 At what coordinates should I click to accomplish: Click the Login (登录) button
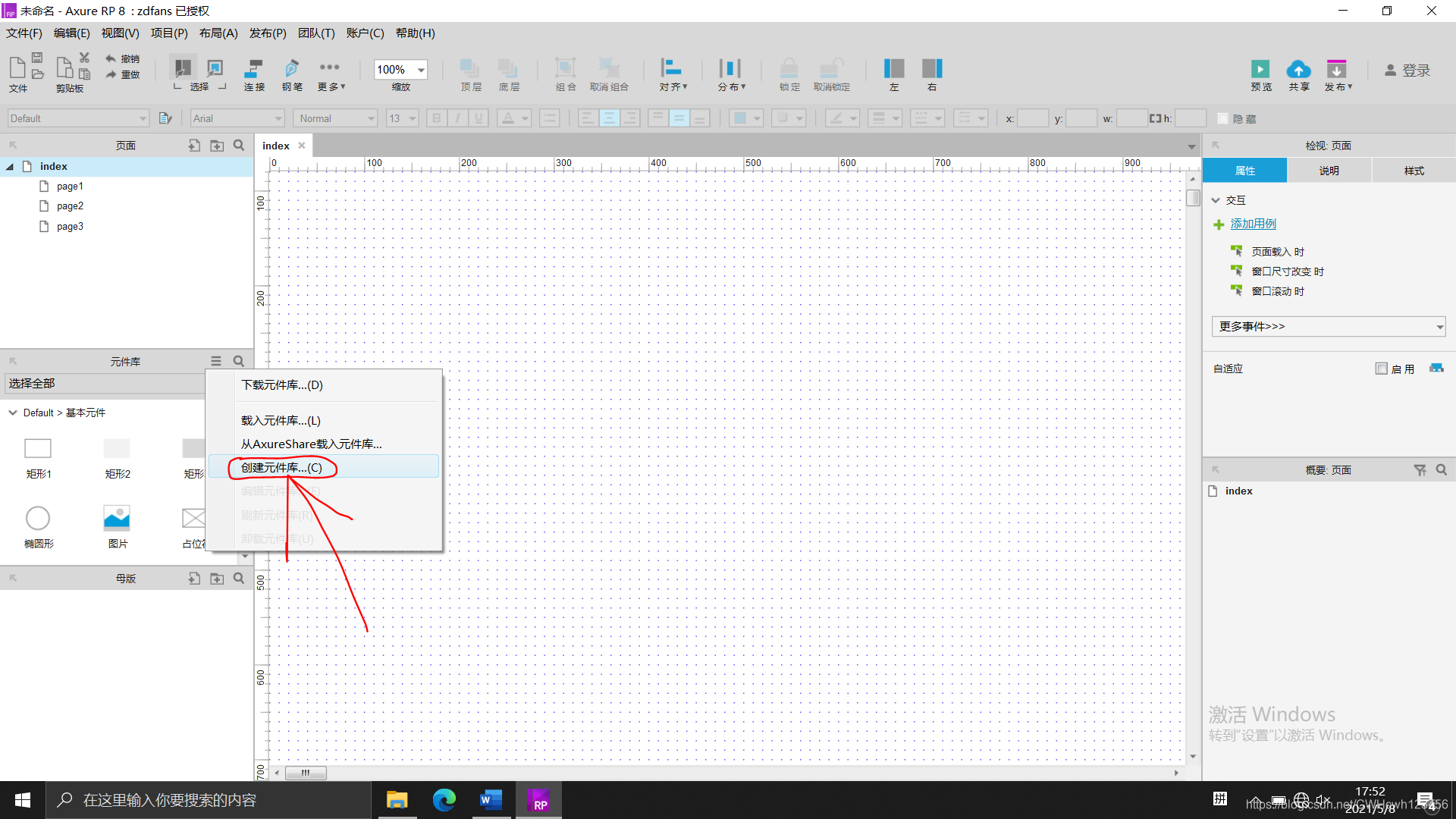pos(1407,71)
